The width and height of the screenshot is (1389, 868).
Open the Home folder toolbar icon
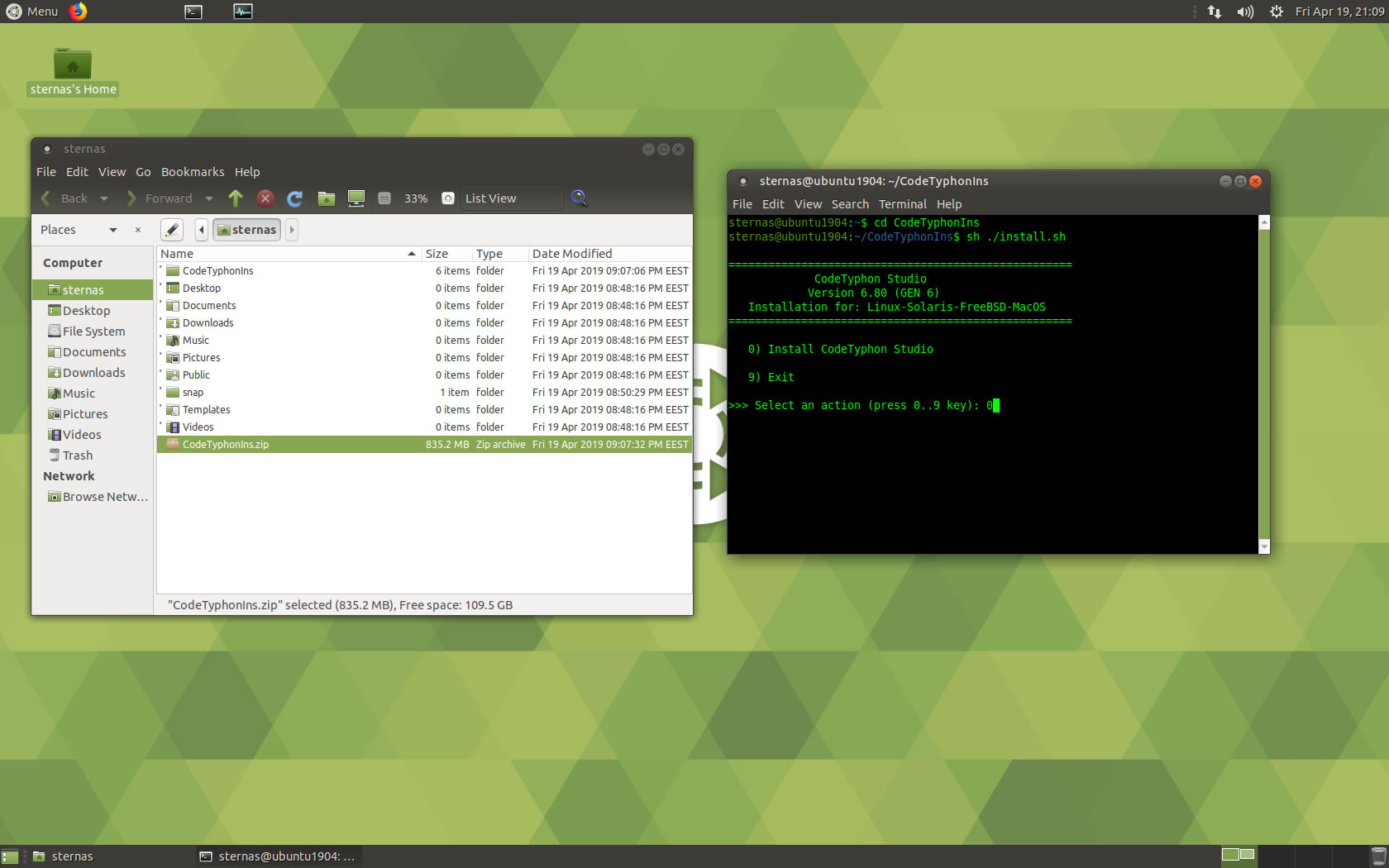pos(327,198)
